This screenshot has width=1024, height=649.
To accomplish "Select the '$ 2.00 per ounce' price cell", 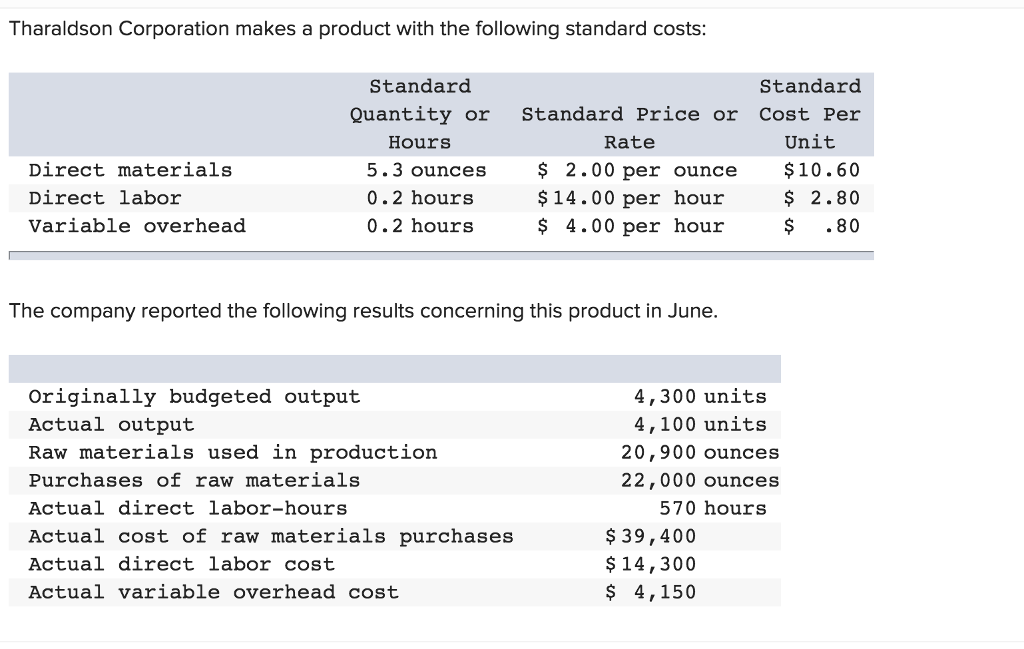I will pos(637,170).
